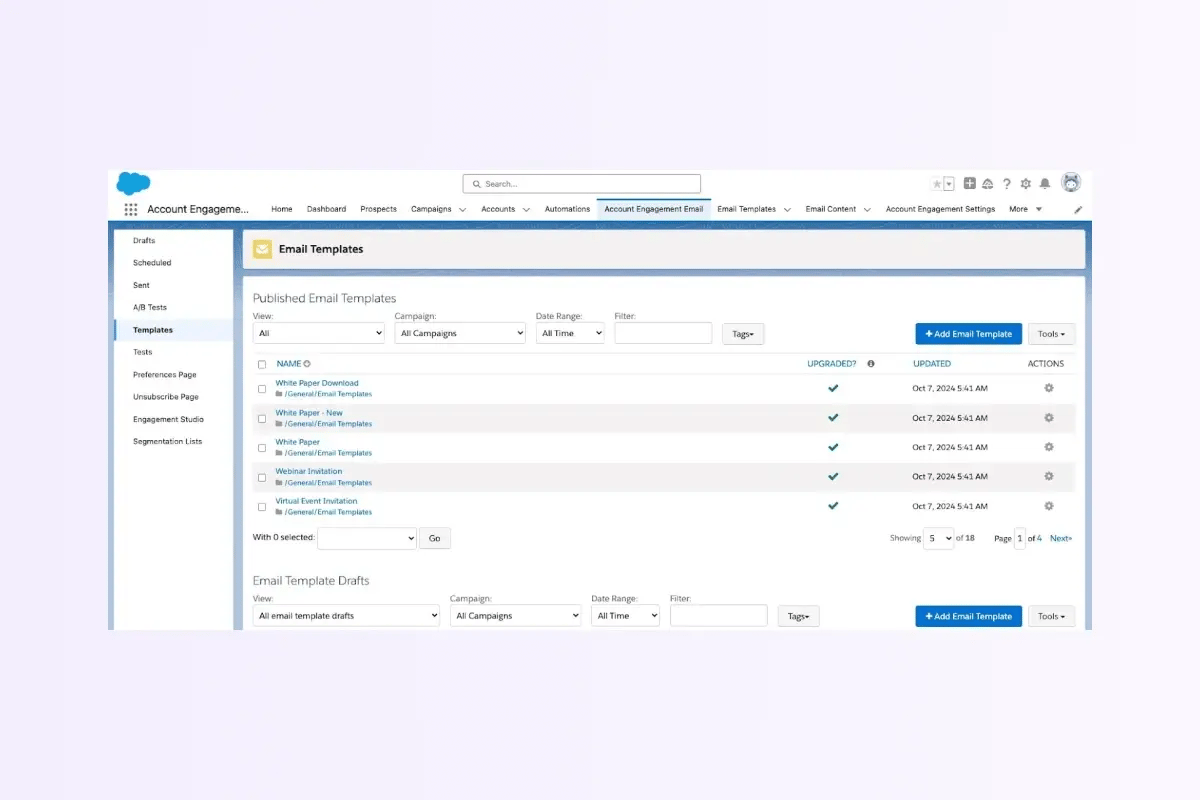Click the Showing page size selector
Viewport: 1200px width, 800px height.
pos(938,538)
